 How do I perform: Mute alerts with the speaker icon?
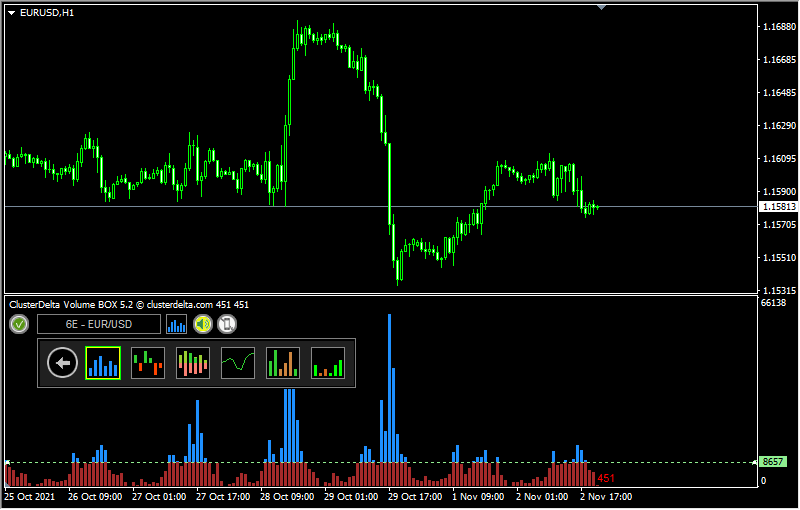pos(203,324)
